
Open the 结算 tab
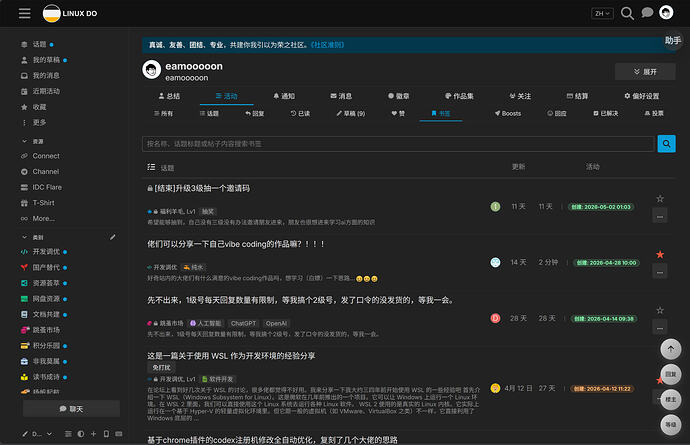(x=577, y=96)
